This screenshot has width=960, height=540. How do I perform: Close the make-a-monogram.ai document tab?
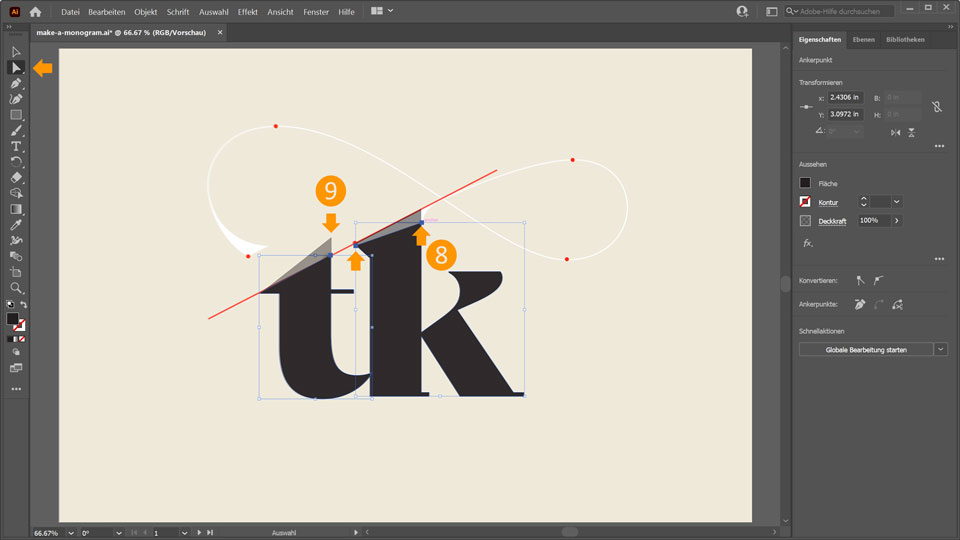[x=220, y=32]
